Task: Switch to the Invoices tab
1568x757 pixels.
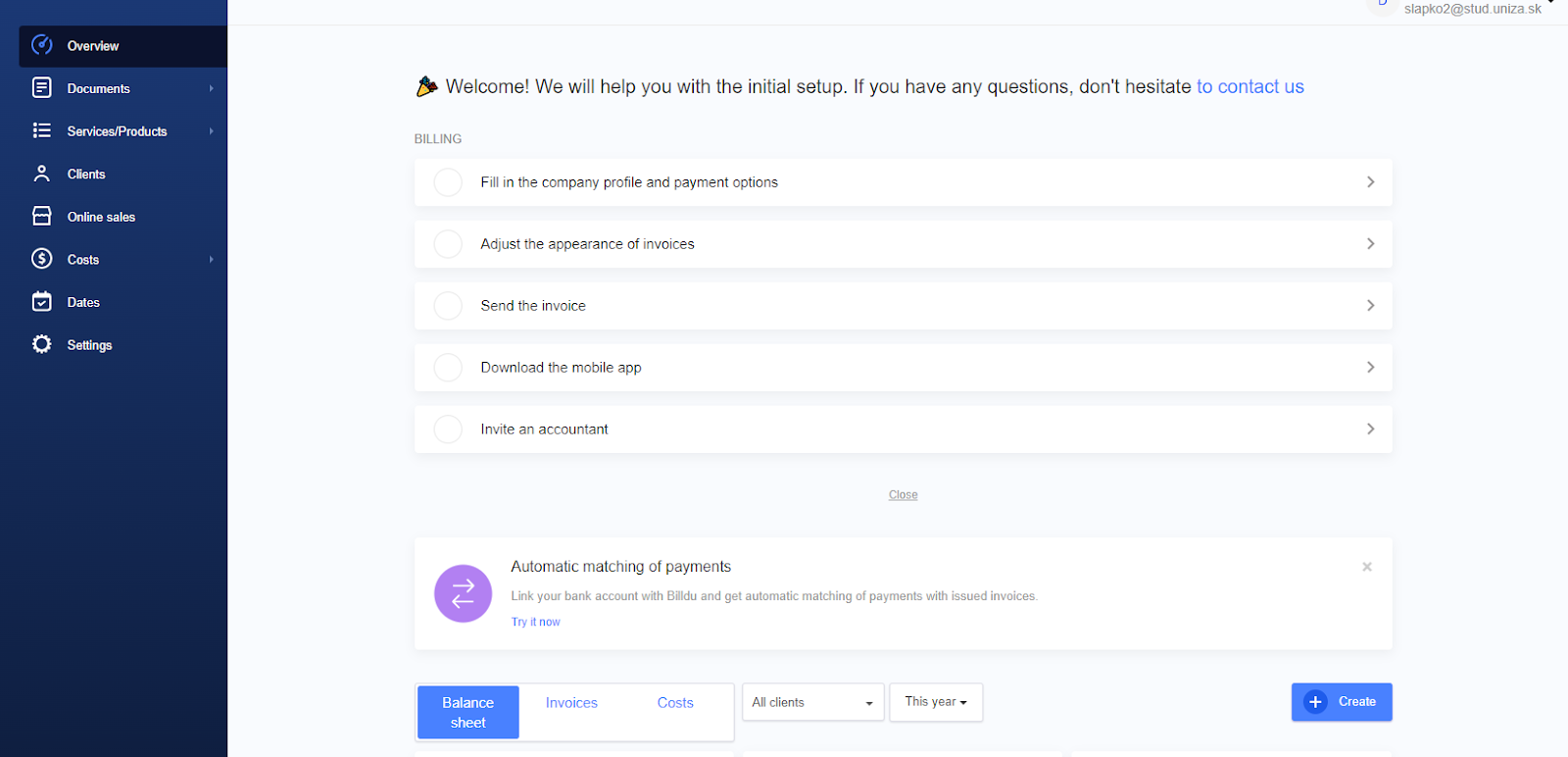Action: pyautogui.click(x=571, y=703)
